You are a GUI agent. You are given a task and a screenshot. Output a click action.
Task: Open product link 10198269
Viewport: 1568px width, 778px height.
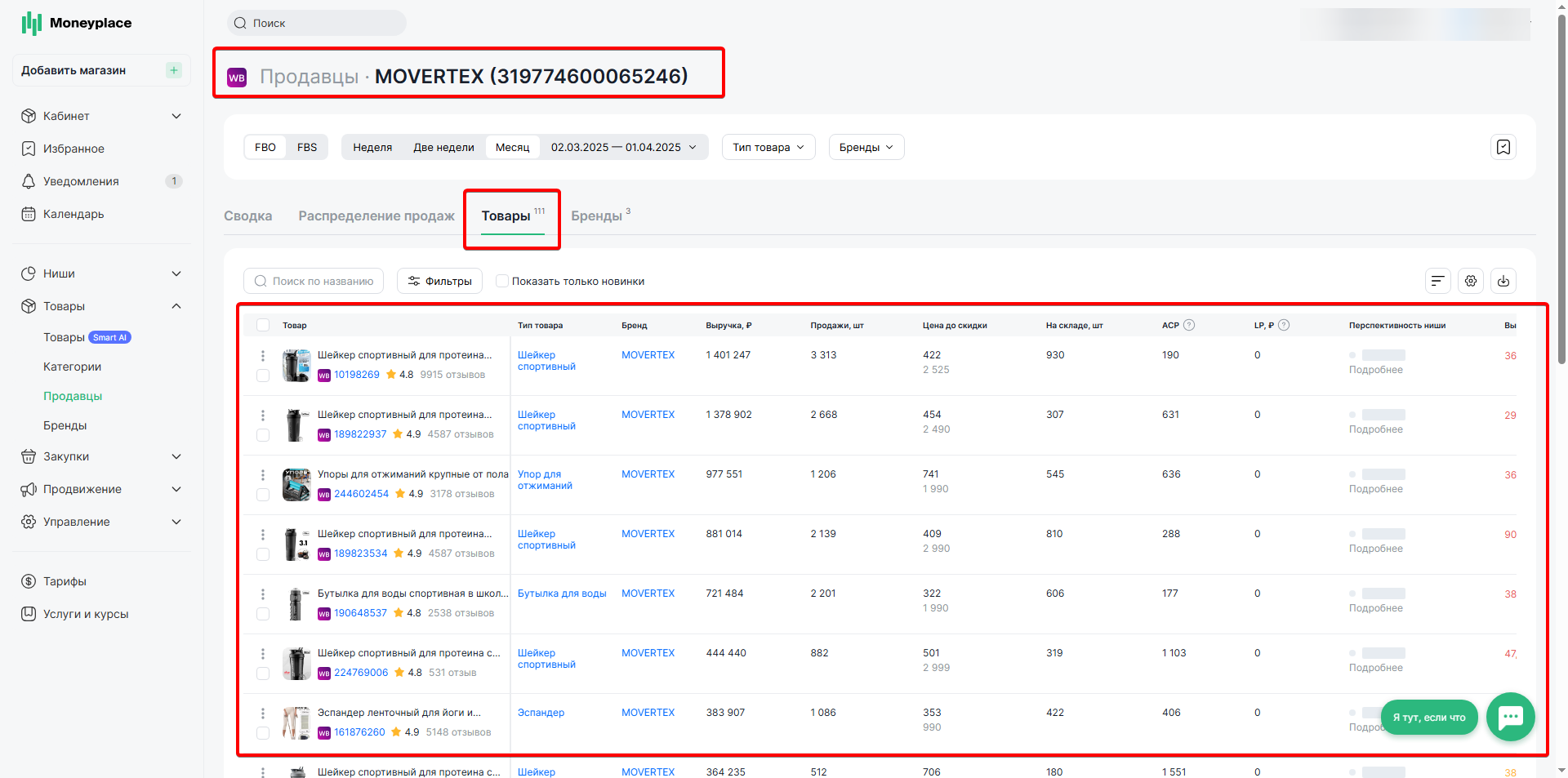pos(357,375)
